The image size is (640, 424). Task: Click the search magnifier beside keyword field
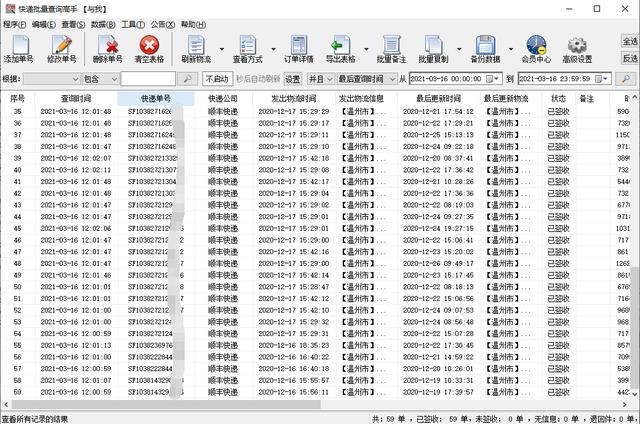click(x=188, y=79)
